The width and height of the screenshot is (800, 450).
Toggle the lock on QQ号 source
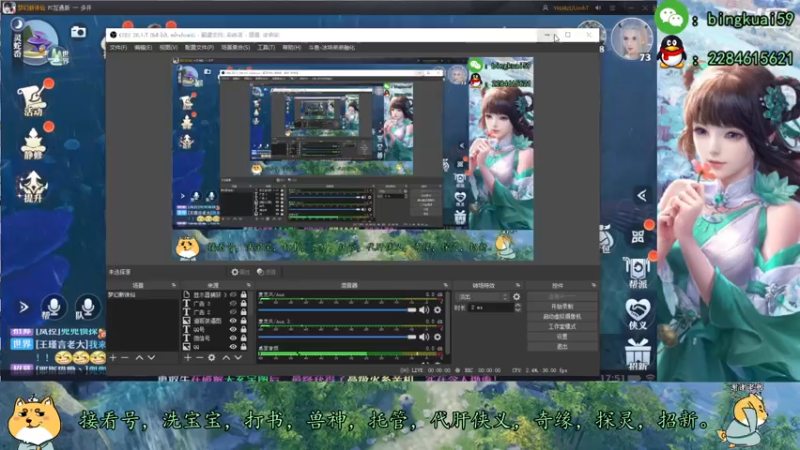(243, 330)
